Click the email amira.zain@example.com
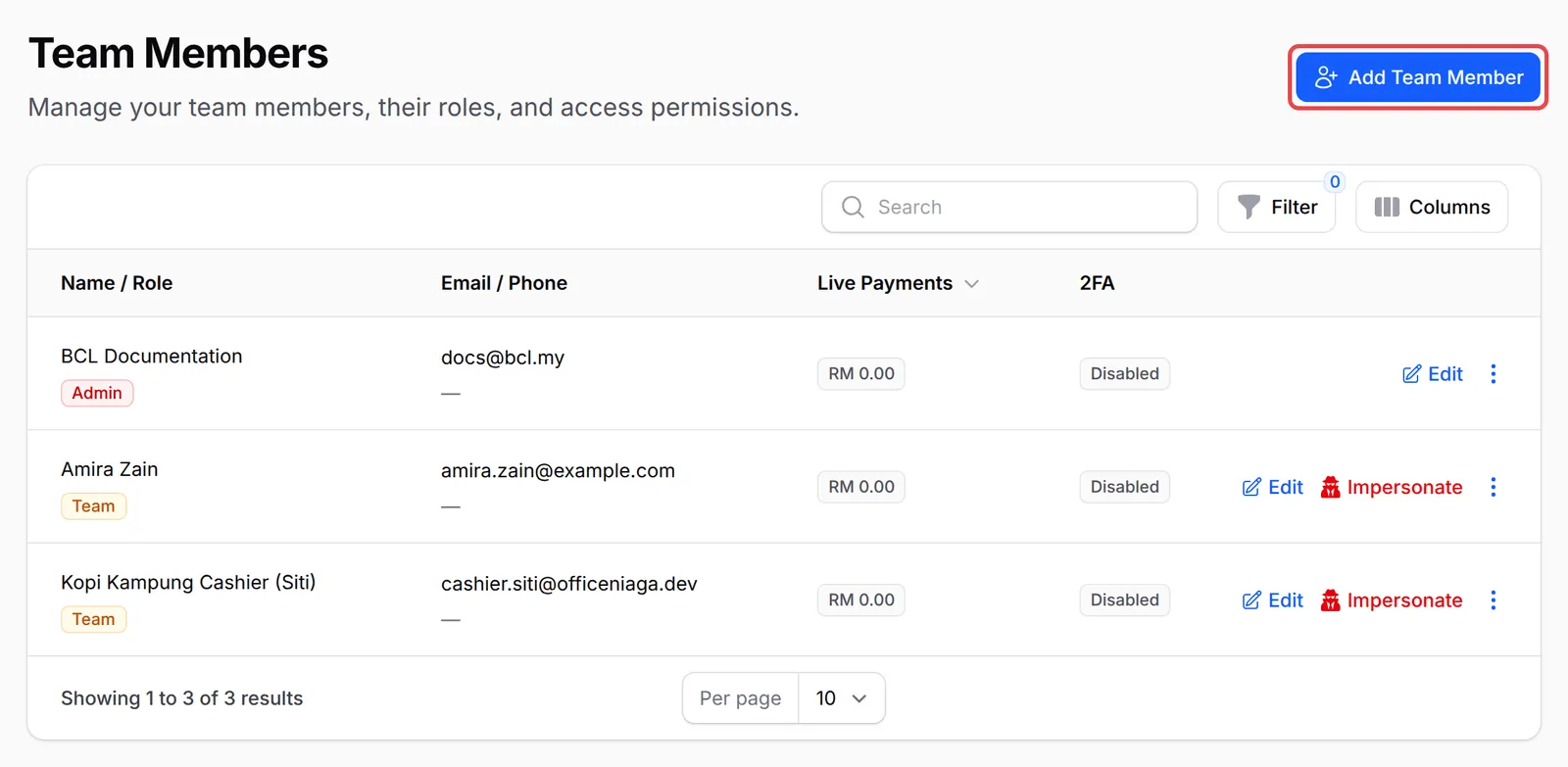This screenshot has height=767, width=1568. (558, 470)
